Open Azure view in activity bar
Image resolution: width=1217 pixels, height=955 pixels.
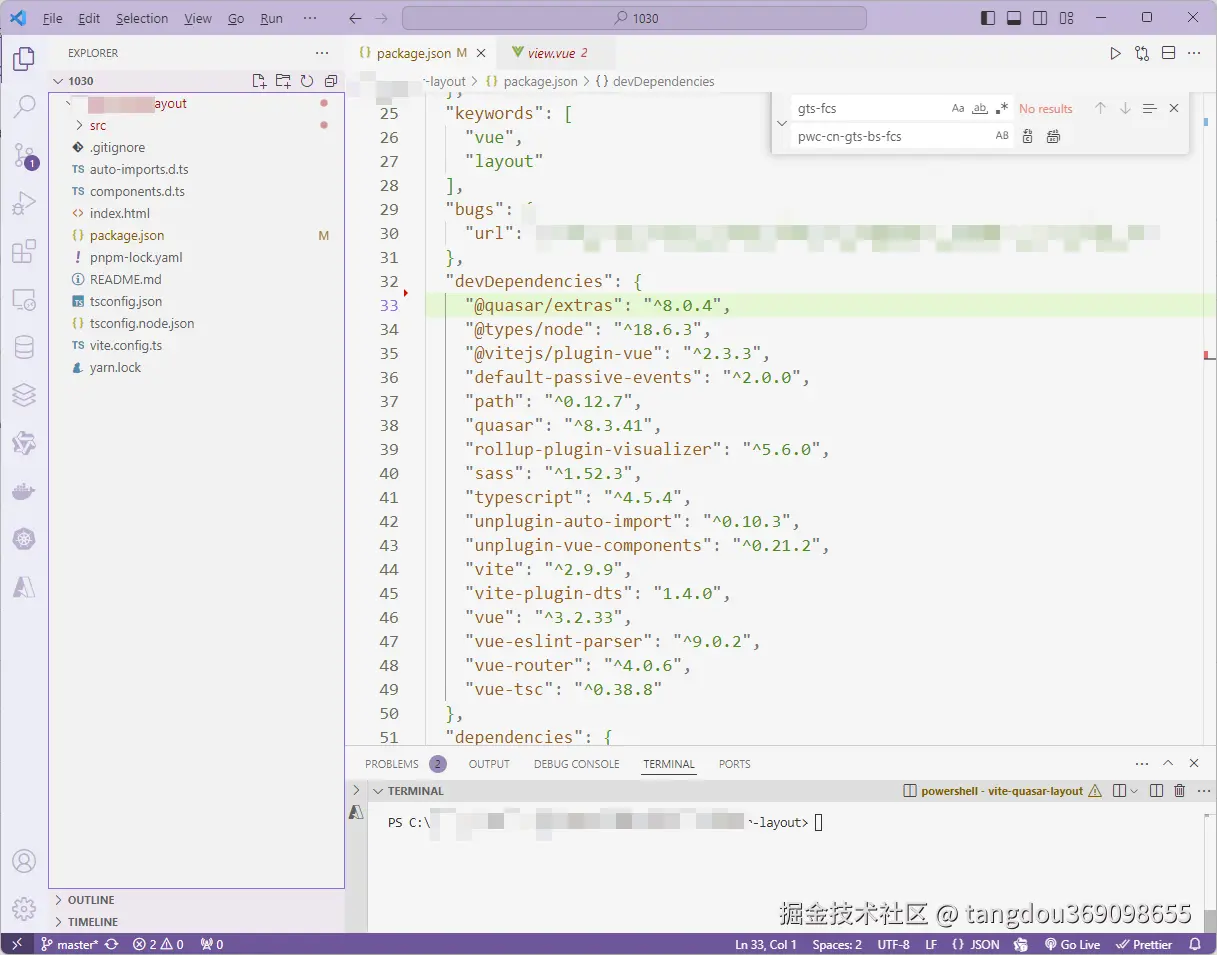click(x=24, y=587)
